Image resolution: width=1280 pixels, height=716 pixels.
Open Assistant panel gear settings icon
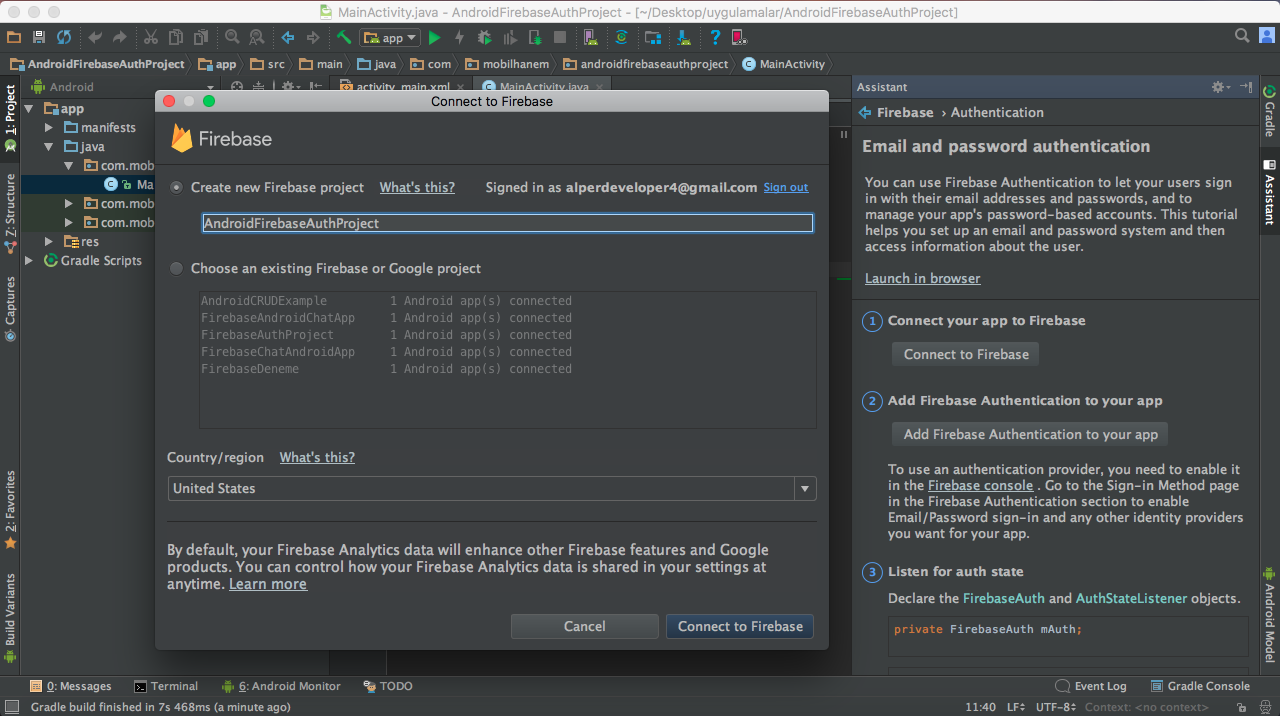(1219, 87)
